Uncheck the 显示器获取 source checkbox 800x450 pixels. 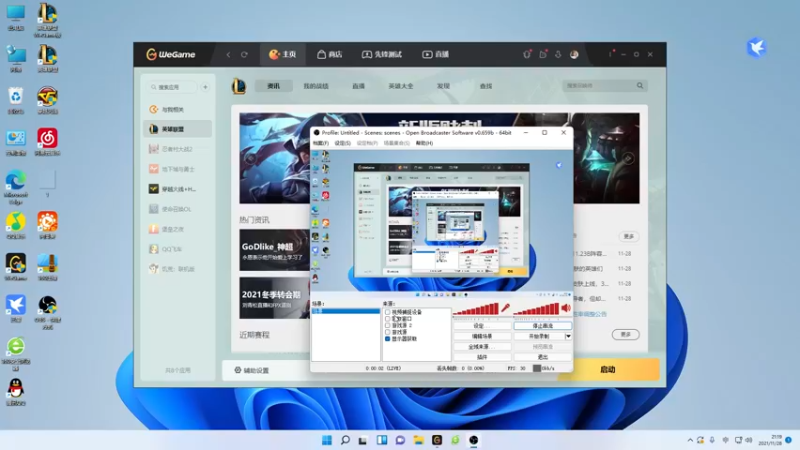pos(387,338)
